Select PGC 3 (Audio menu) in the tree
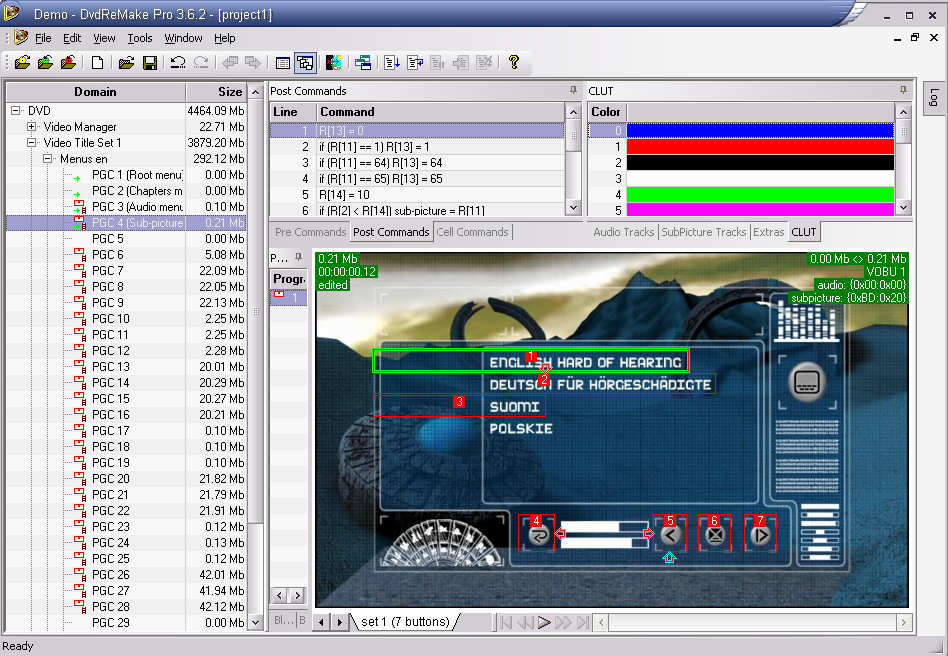Screen dimensions: 948x656 pos(137,207)
